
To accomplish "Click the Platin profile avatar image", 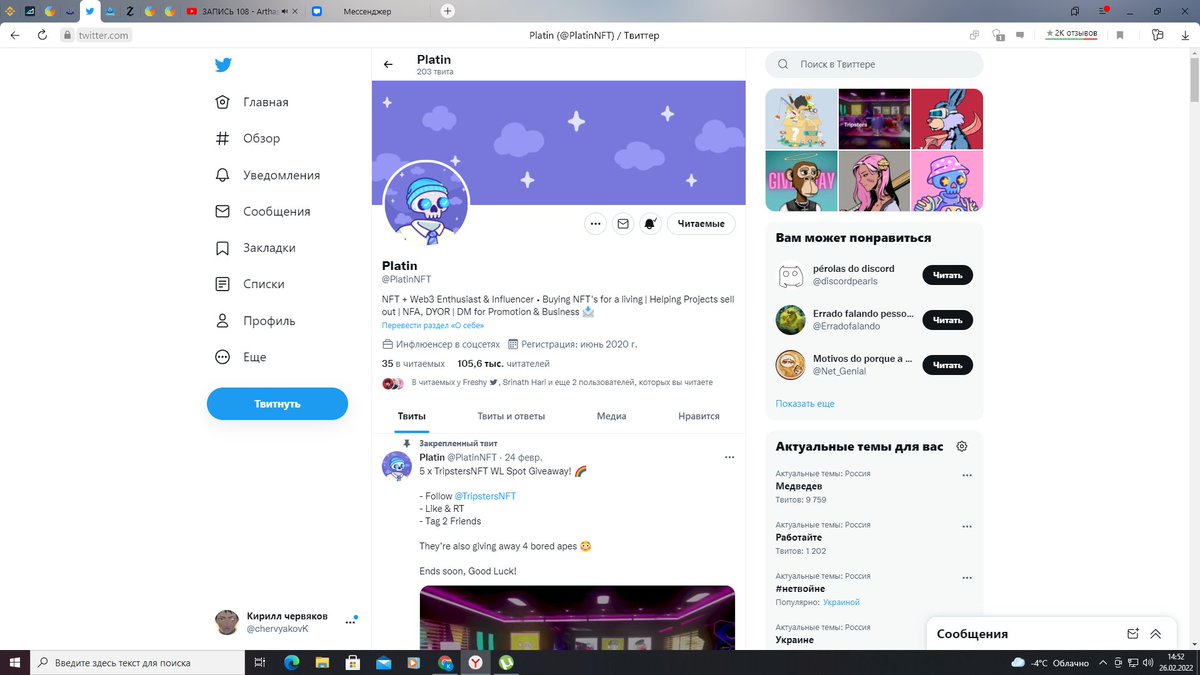I will 427,203.
